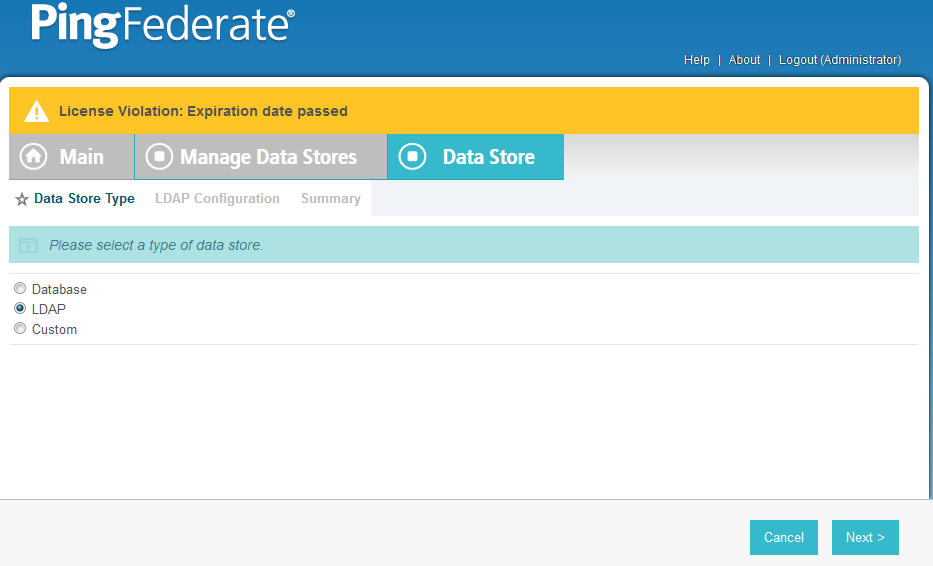This screenshot has width=933, height=566.
Task: Go to the Manage Data Stores tab
Action: (x=261, y=157)
